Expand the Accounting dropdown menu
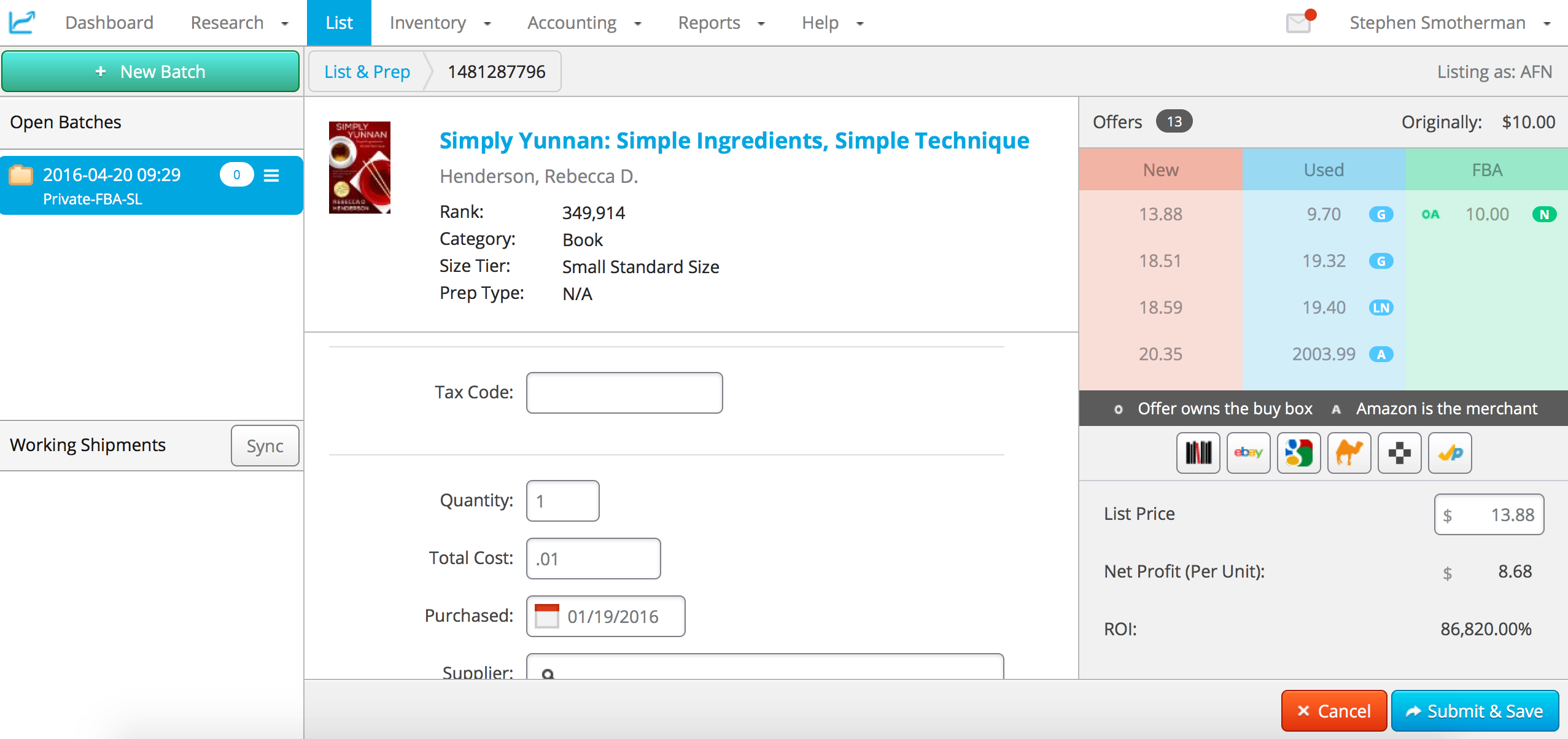1568x739 pixels. click(584, 23)
